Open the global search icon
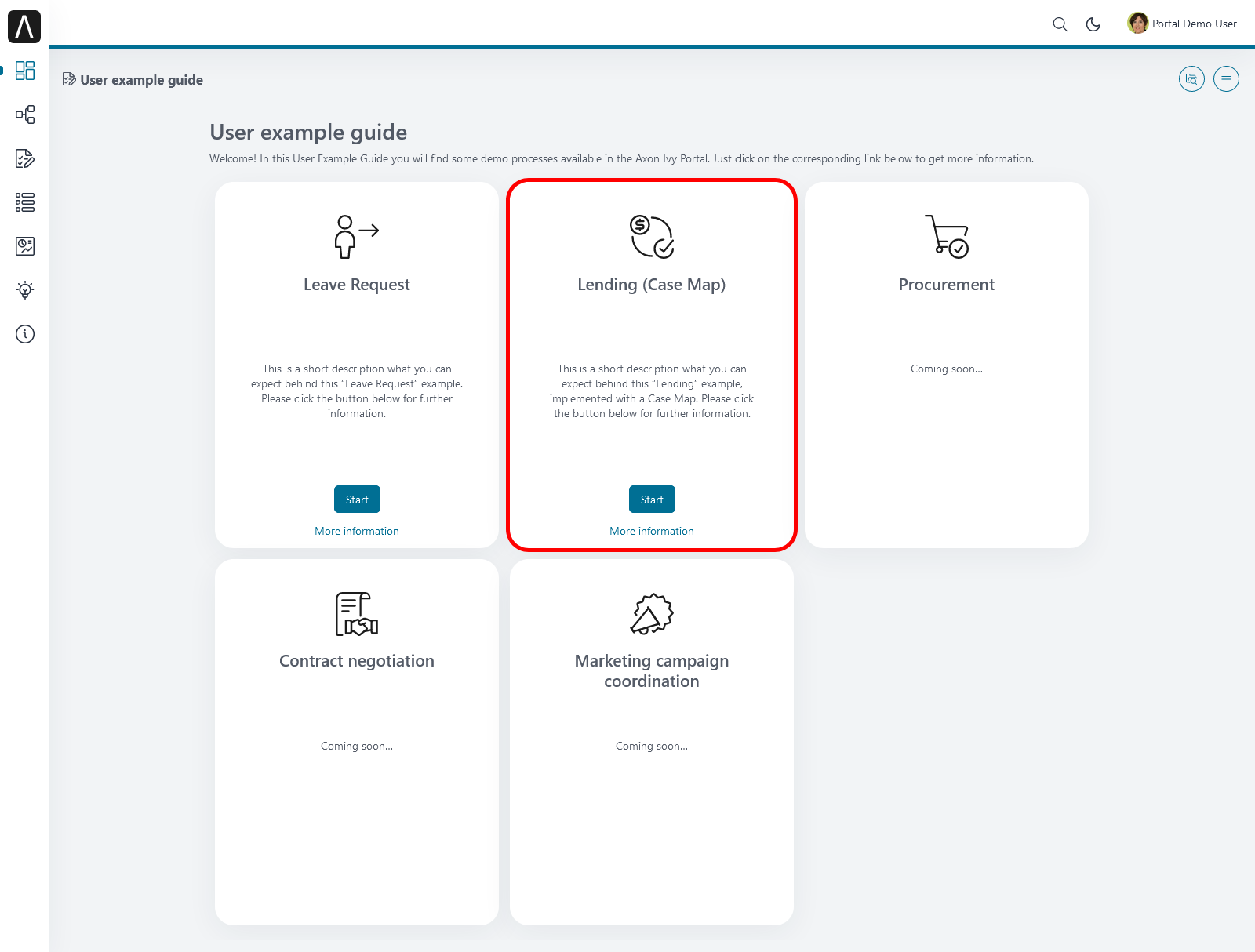Image resolution: width=1255 pixels, height=952 pixels. click(x=1060, y=24)
